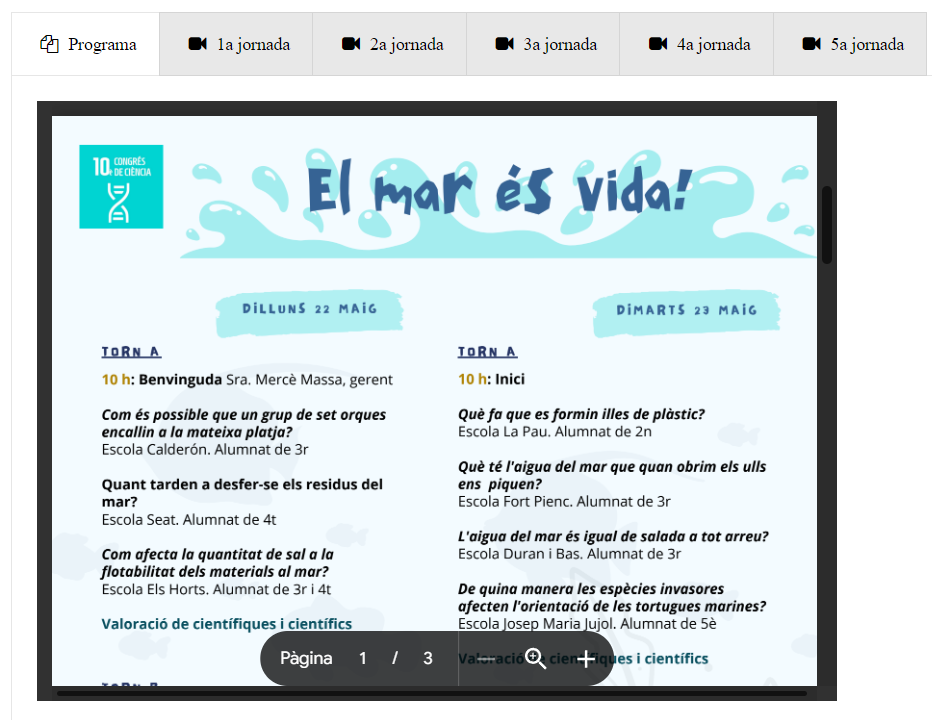The image size is (932, 720).
Task: Click the camera icon beside 5a jornada
Action: (811, 44)
